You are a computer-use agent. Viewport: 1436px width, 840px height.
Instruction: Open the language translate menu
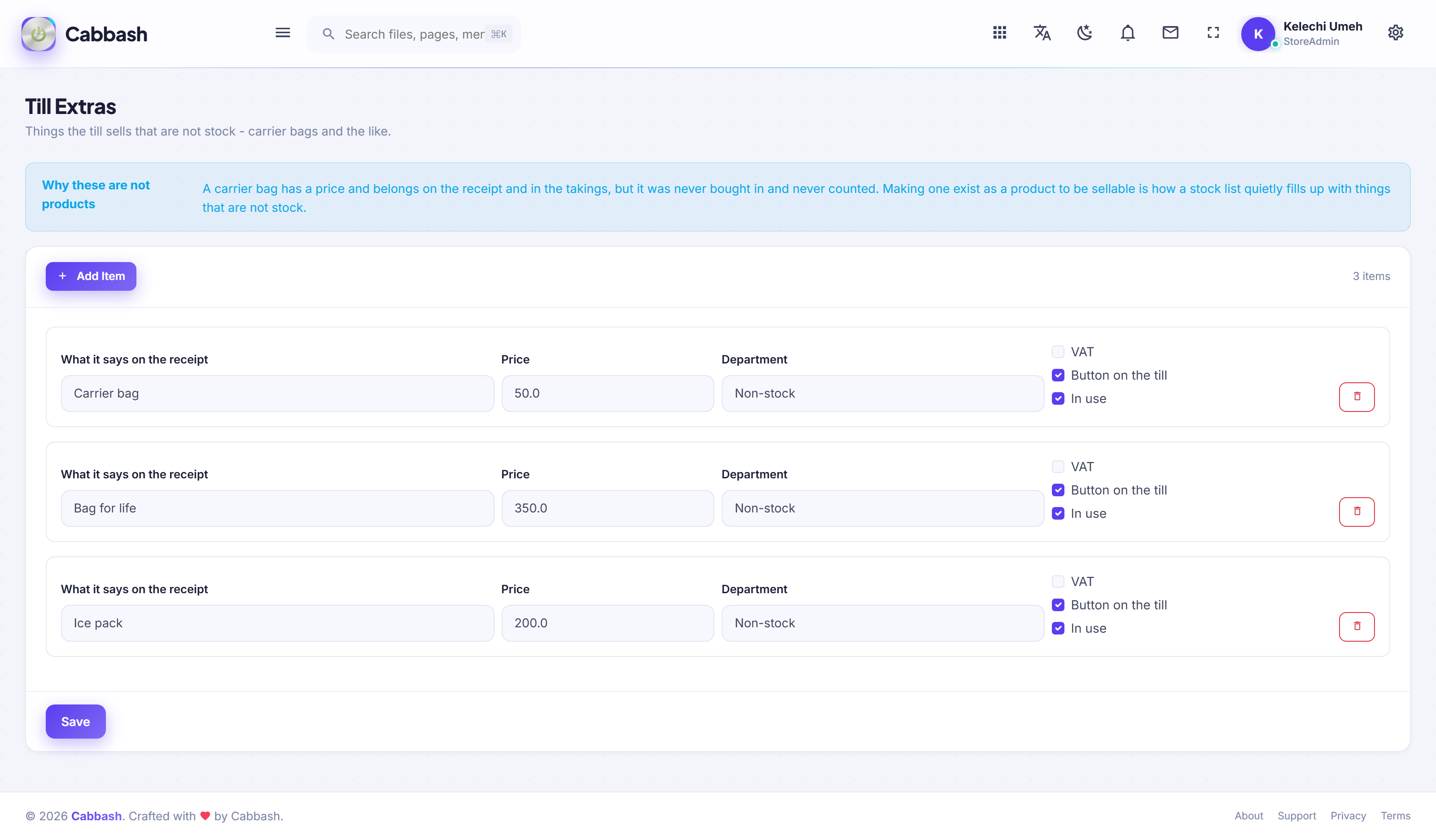coord(1042,33)
